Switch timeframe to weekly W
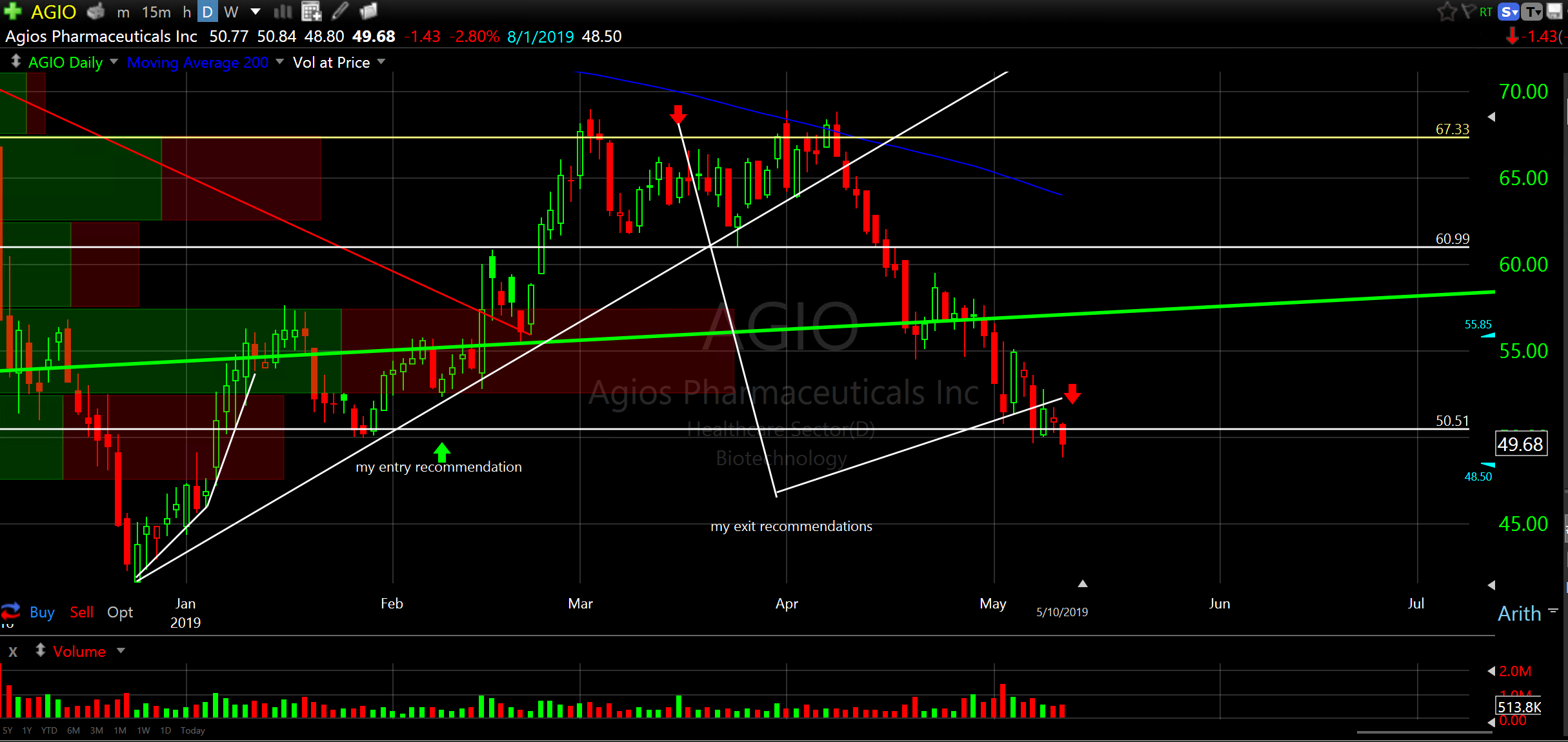 click(x=230, y=12)
